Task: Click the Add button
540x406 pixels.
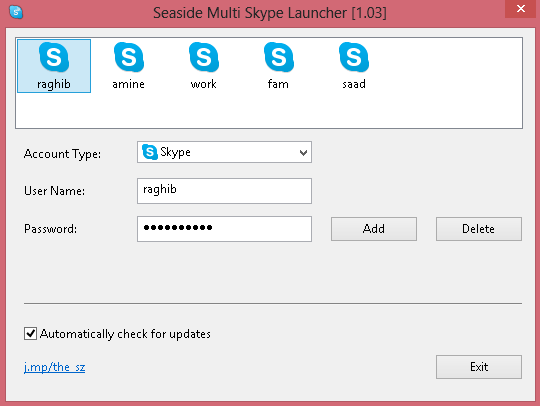Action: (x=374, y=229)
